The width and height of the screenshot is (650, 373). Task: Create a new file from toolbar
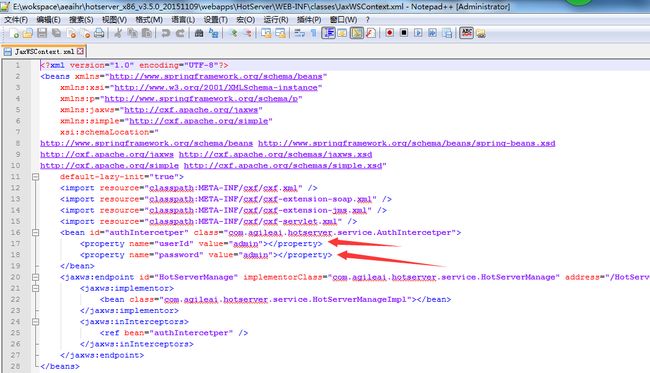tap(14, 33)
